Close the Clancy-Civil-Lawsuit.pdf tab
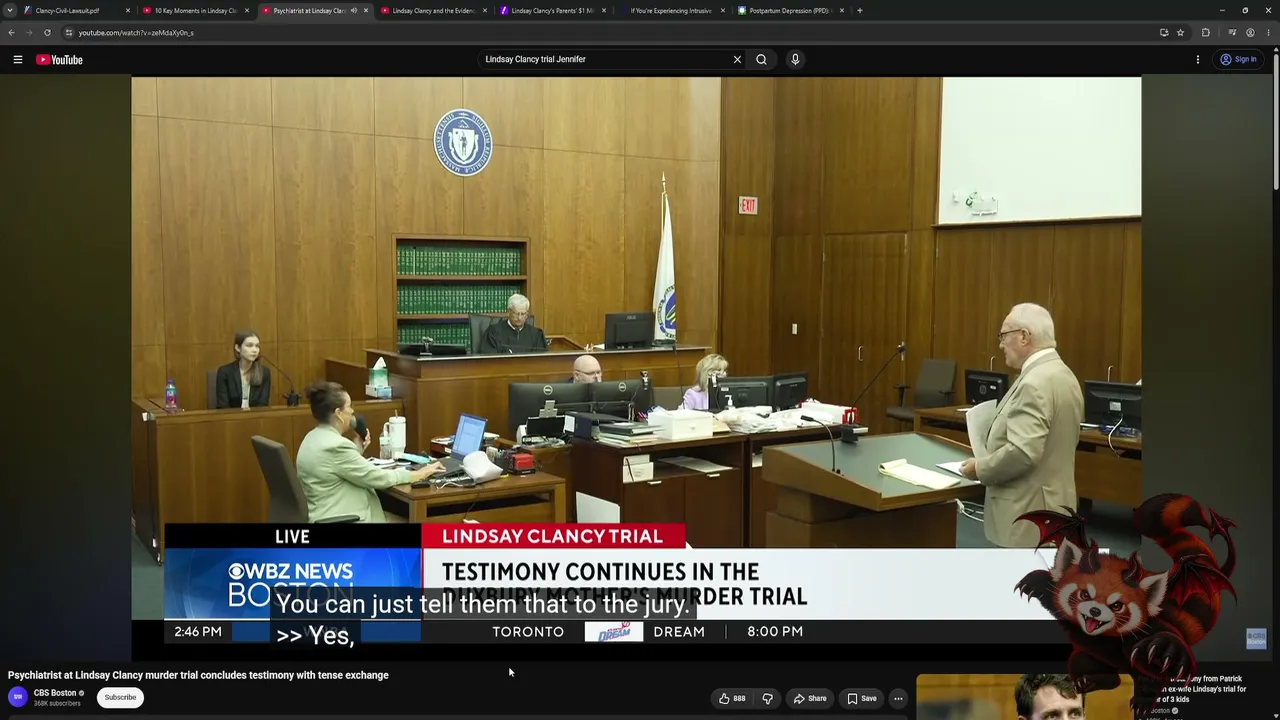This screenshot has width=1280, height=720. [x=127, y=11]
